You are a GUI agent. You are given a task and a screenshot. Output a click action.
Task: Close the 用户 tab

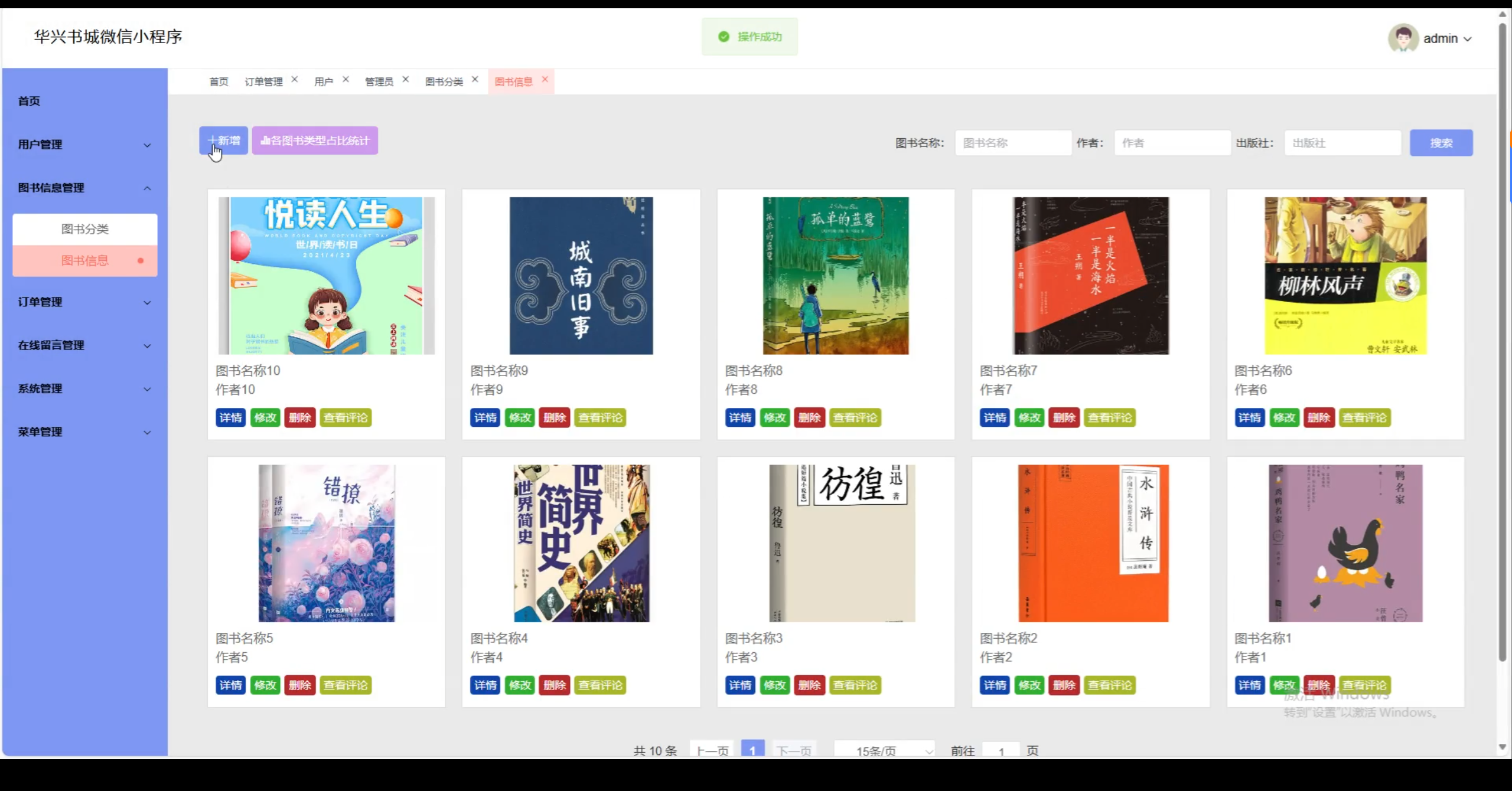346,80
